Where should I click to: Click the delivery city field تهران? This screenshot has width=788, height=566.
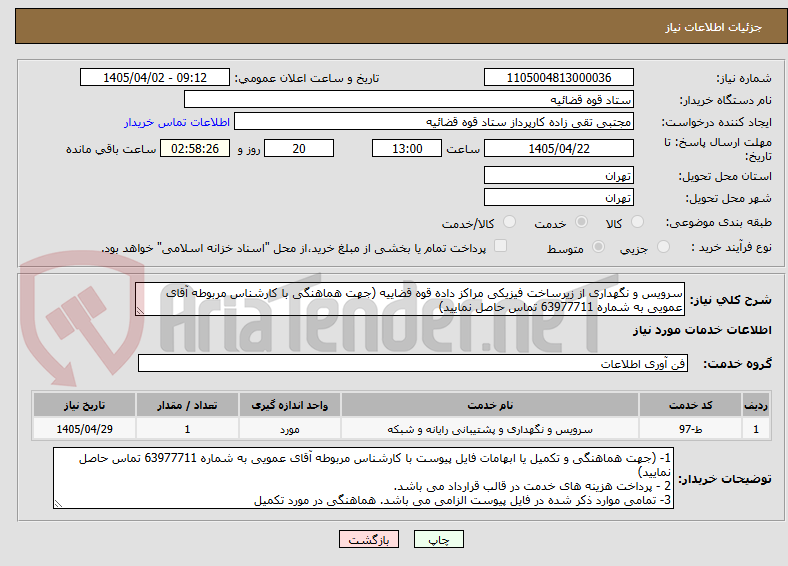[558, 198]
